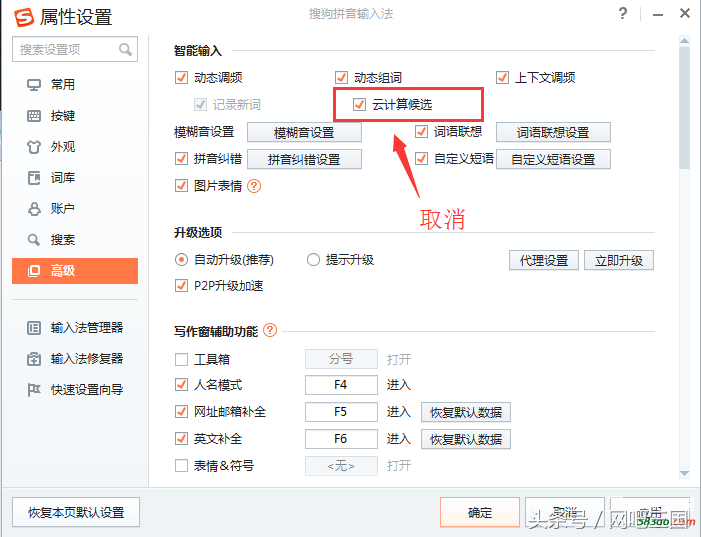
Task: Toggle P2P升级加速 checkbox
Action: click(181, 285)
